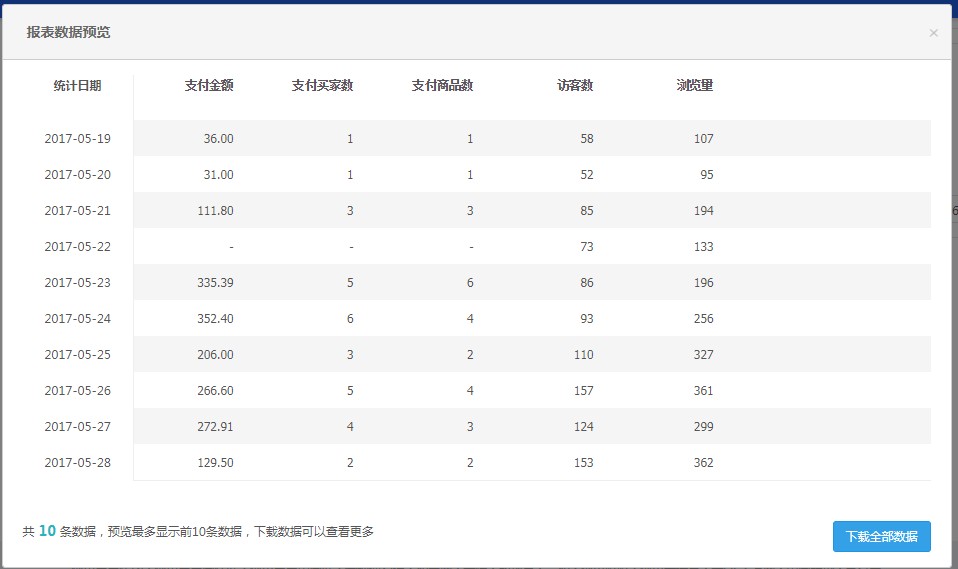Click visitor count 93 for 2017-05-24
The width and height of the screenshot is (958, 569).
coord(587,319)
